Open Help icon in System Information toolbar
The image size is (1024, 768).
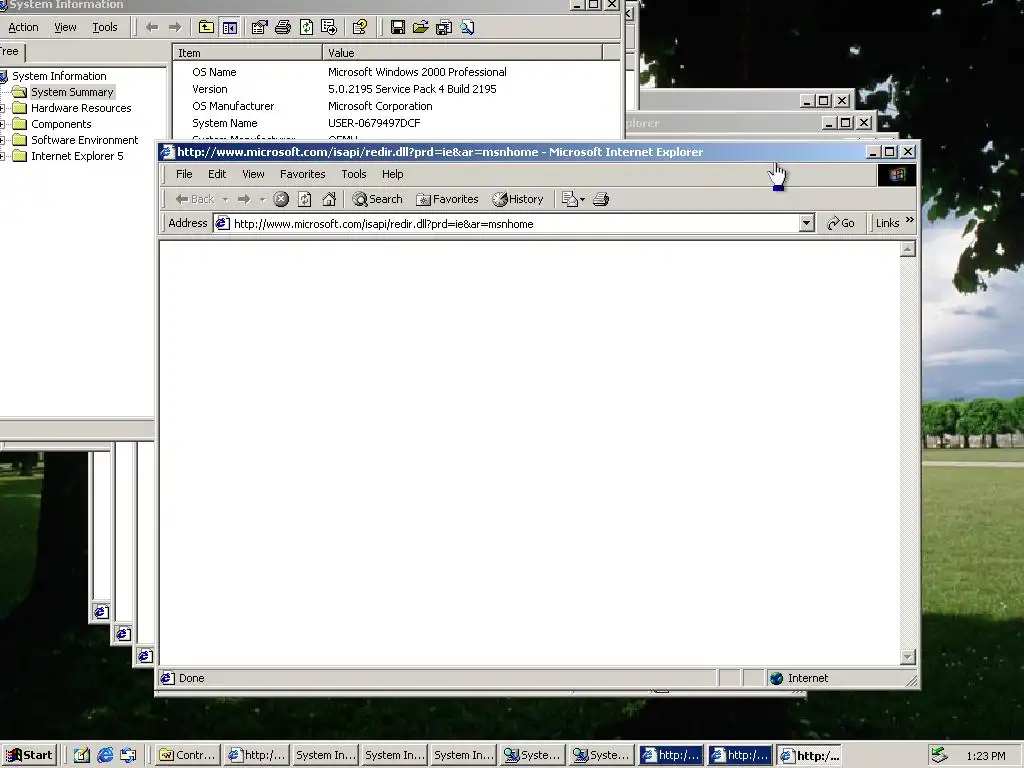click(x=360, y=27)
